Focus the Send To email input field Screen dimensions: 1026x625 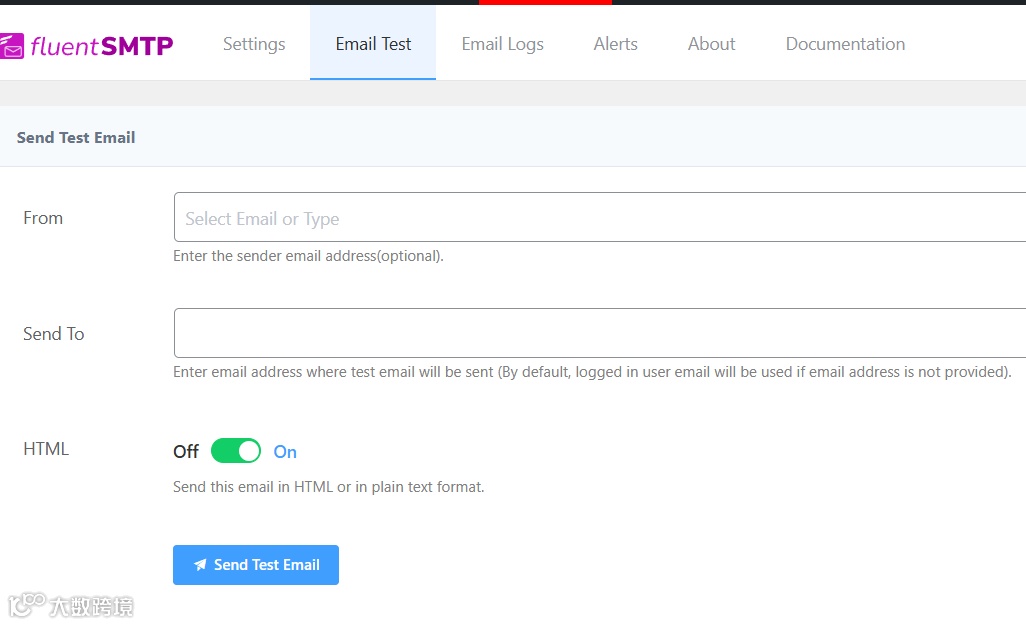pos(600,333)
